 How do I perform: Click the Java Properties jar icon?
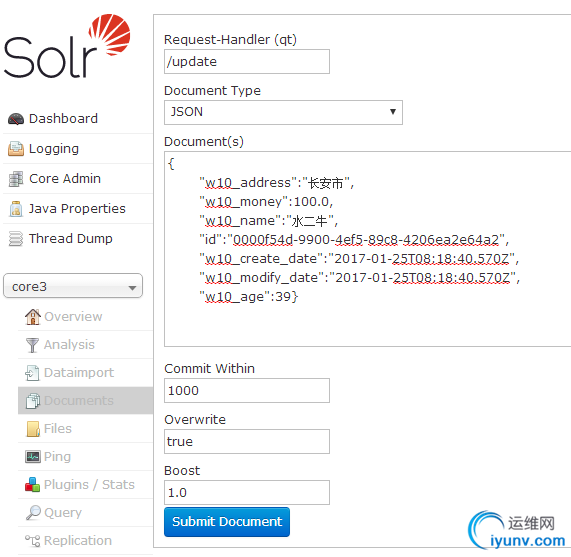(16, 209)
